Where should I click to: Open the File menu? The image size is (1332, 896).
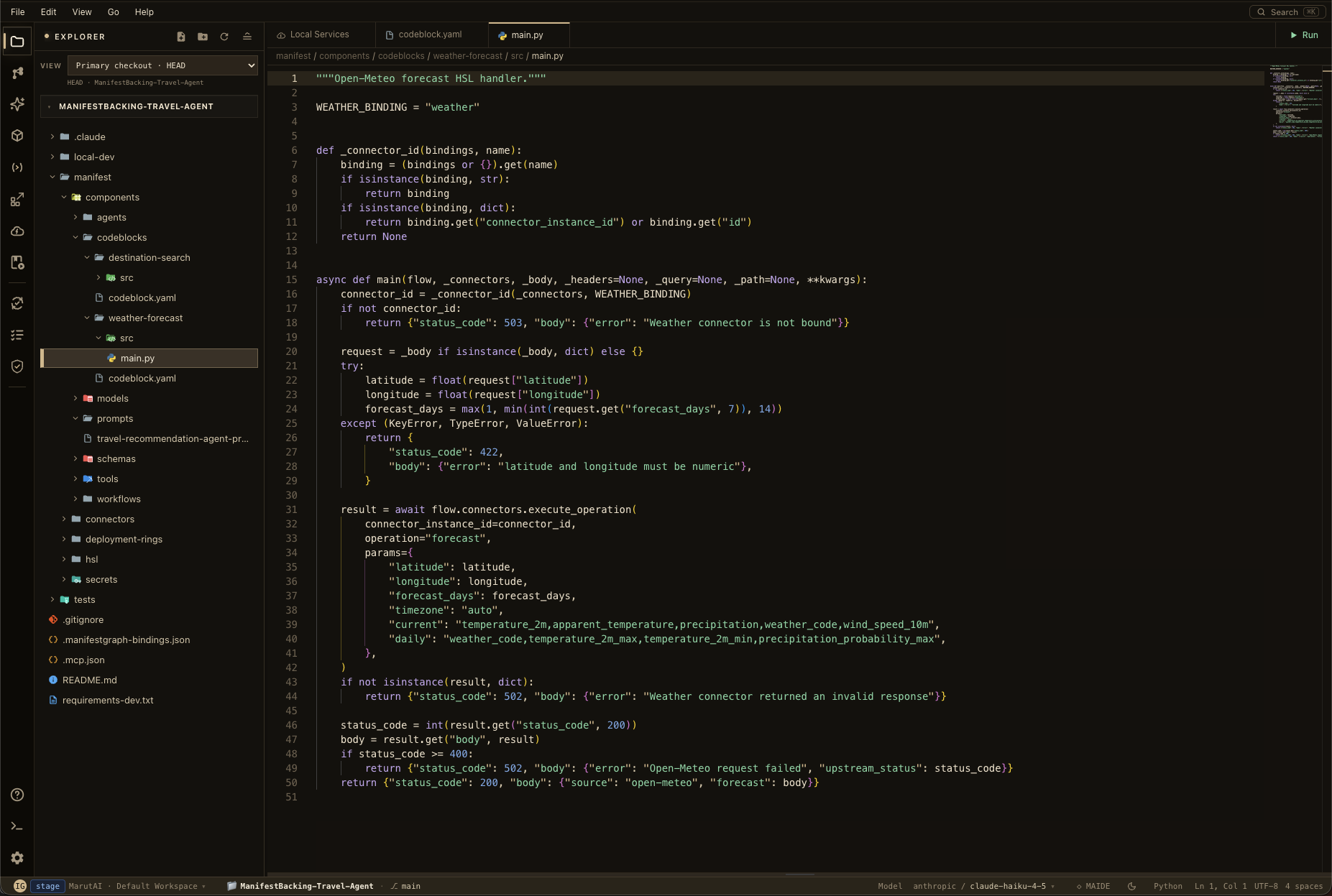[x=18, y=11]
